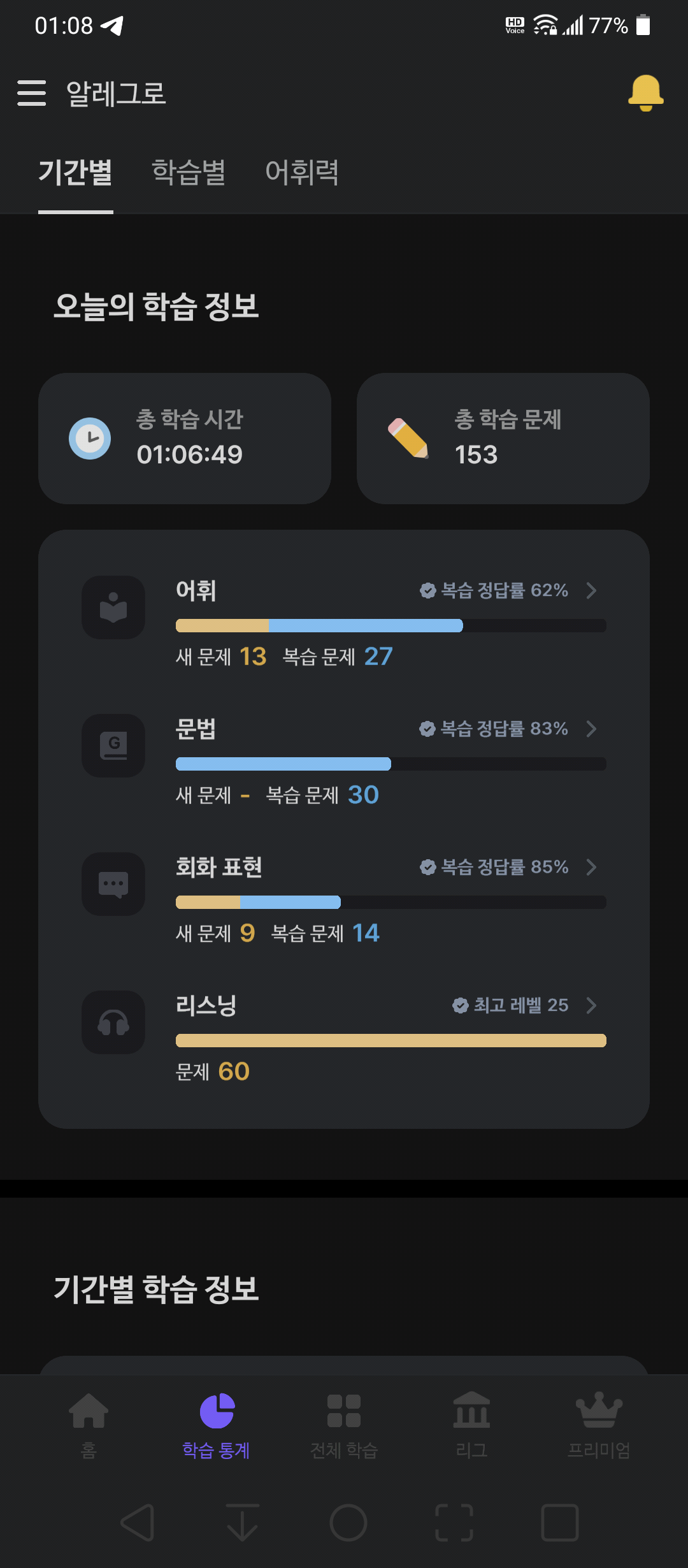Switch to the 어휘력 tab
Image resolution: width=688 pixels, height=1568 pixels.
click(x=302, y=172)
